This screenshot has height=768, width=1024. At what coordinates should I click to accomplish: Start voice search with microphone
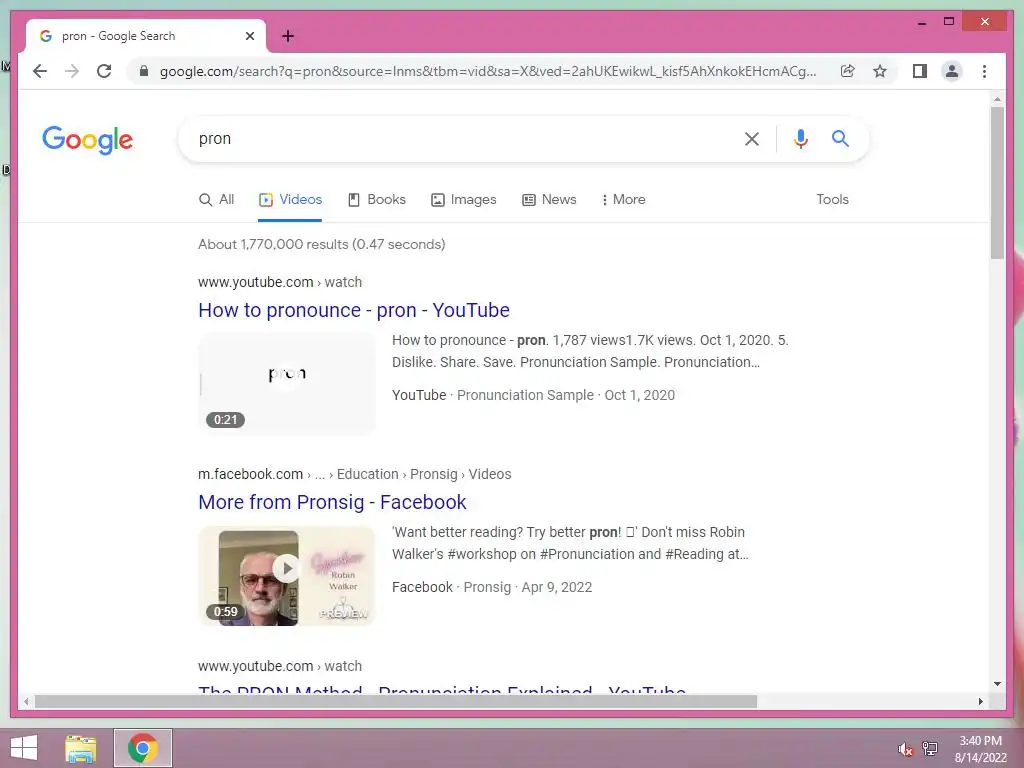point(801,138)
